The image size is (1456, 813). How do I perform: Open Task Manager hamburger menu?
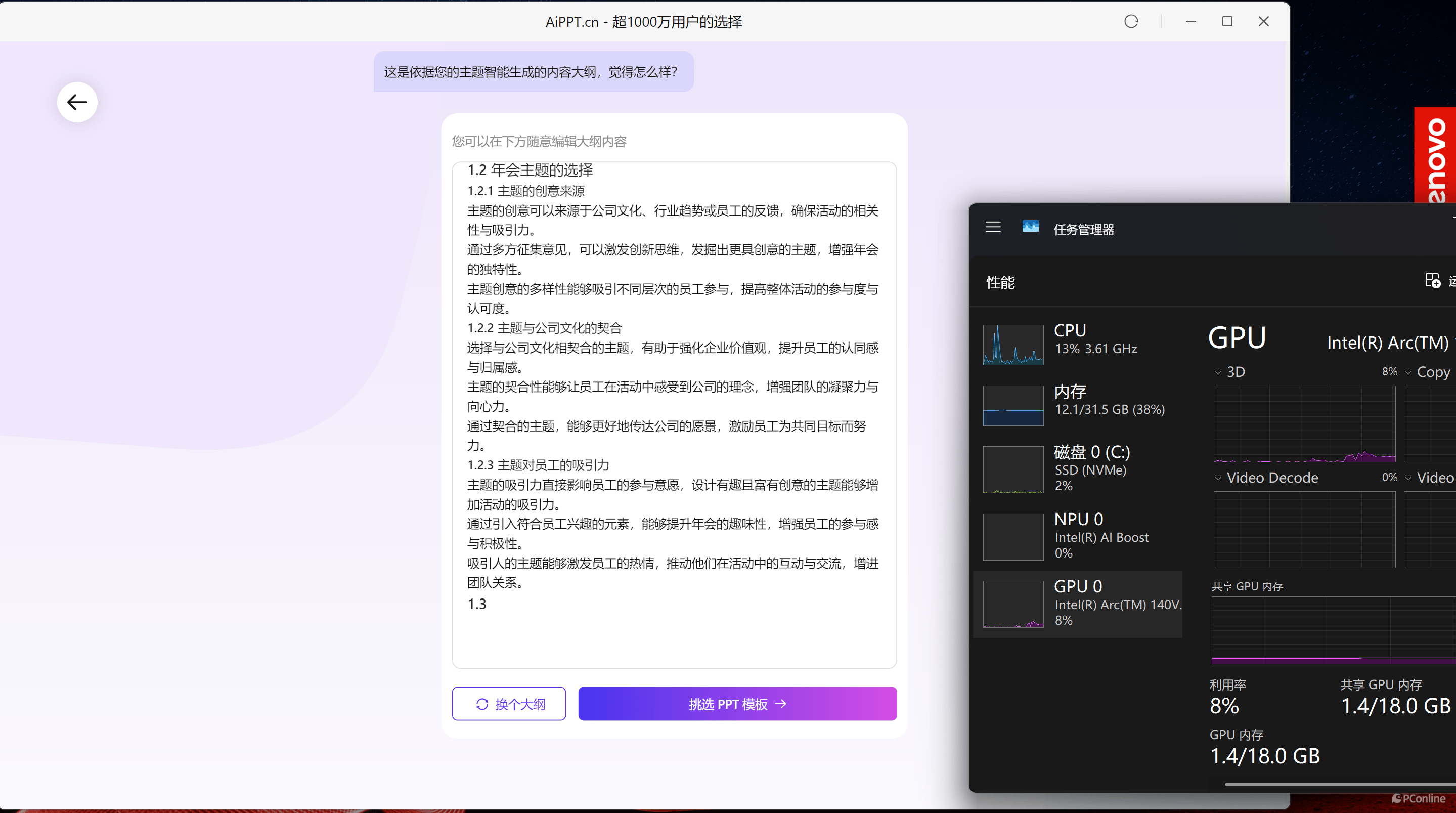(993, 227)
